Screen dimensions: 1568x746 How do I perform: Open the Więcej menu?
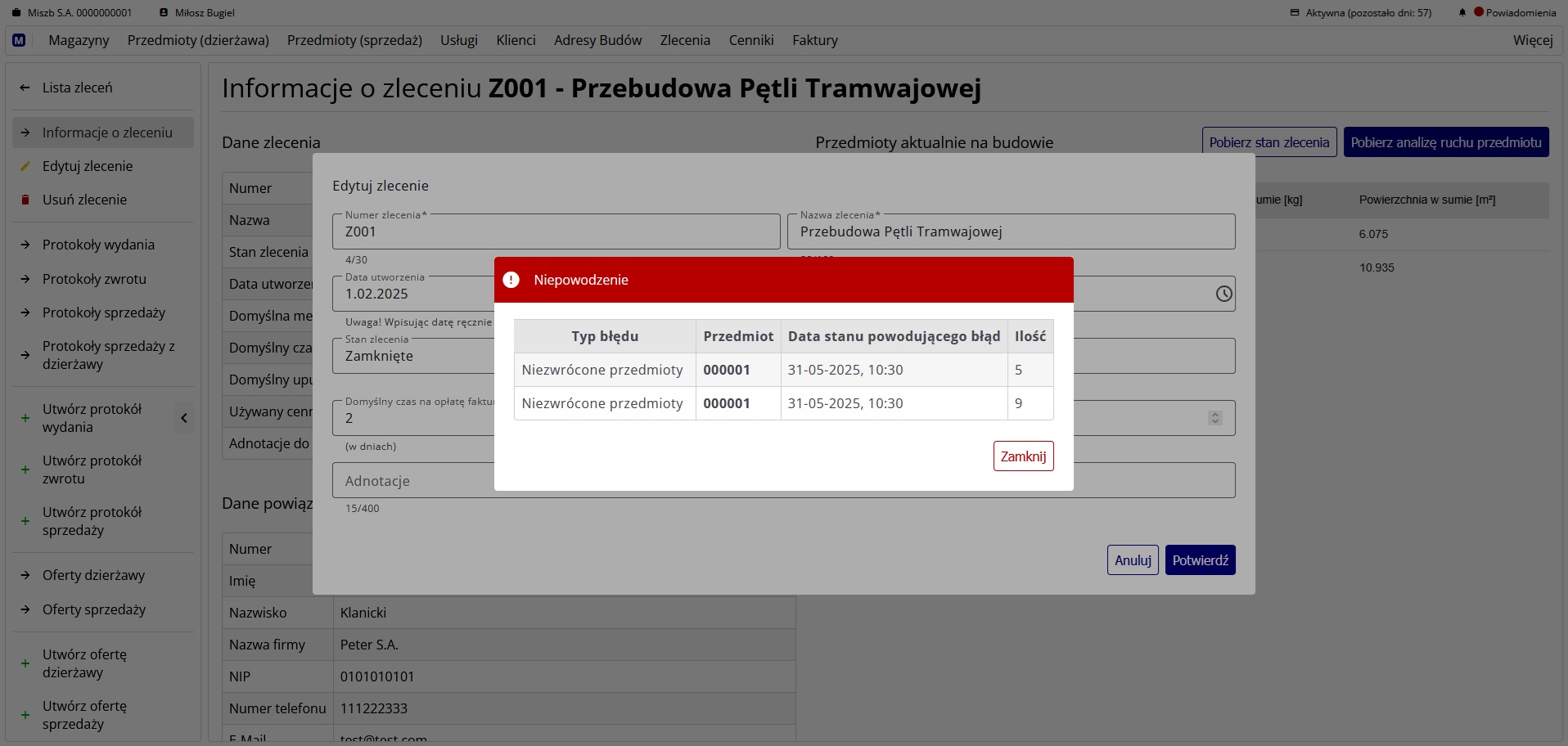tap(1532, 39)
